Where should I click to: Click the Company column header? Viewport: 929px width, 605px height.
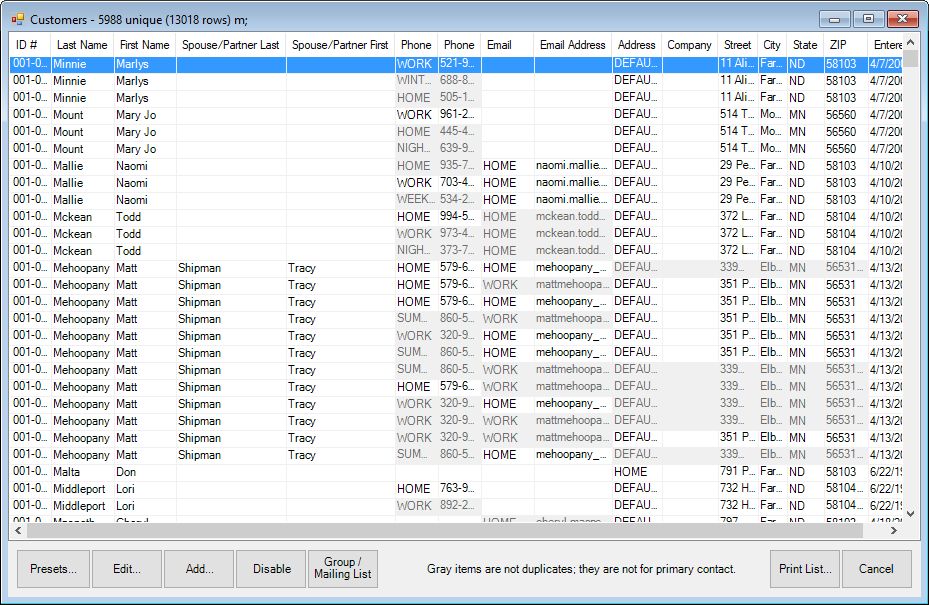(690, 45)
